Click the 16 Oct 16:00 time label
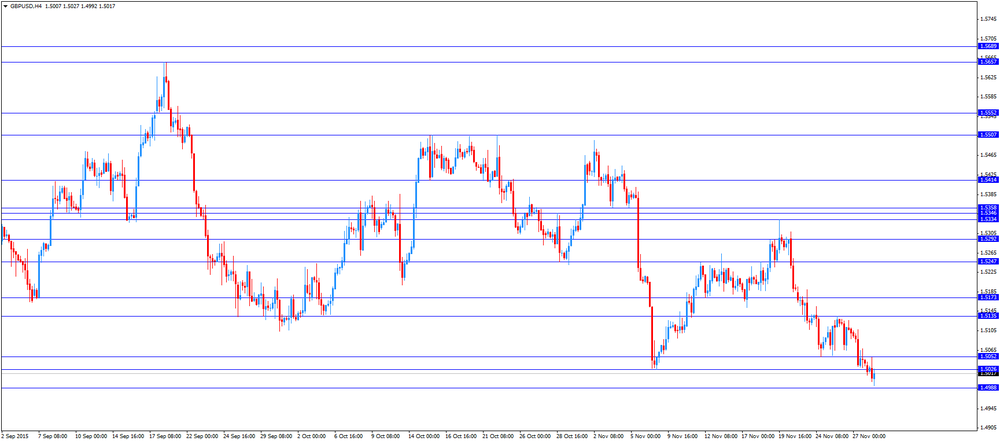 (x=459, y=437)
